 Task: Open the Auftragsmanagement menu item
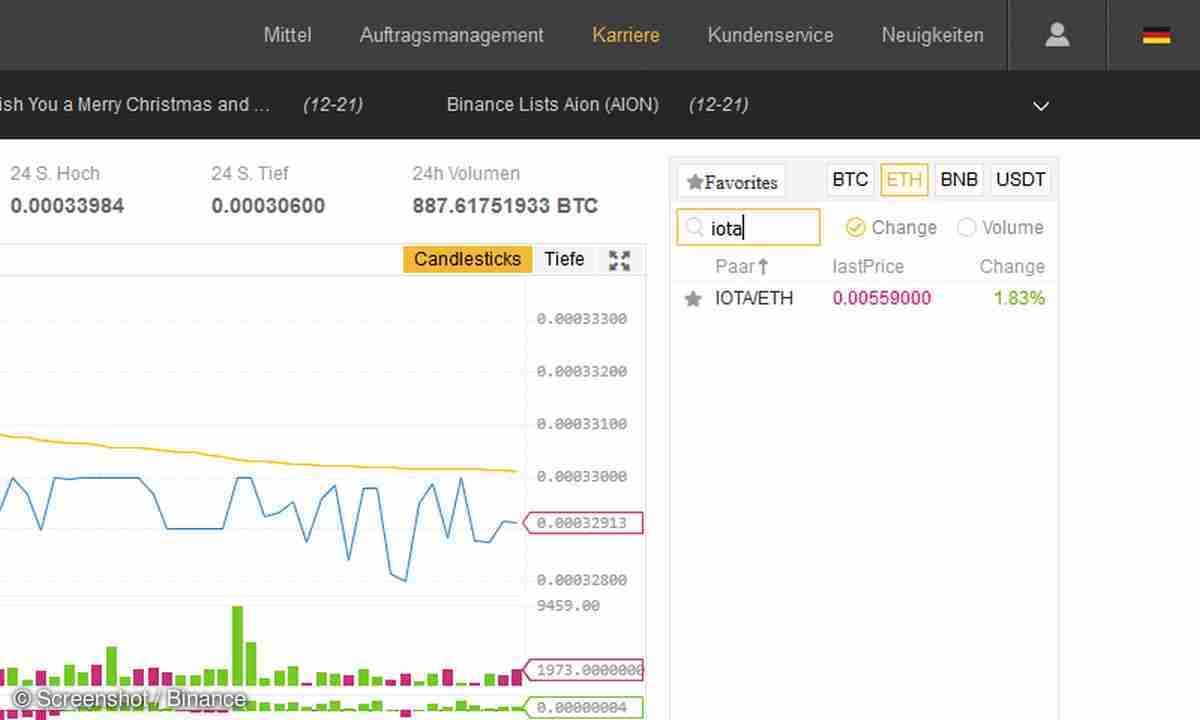point(451,35)
